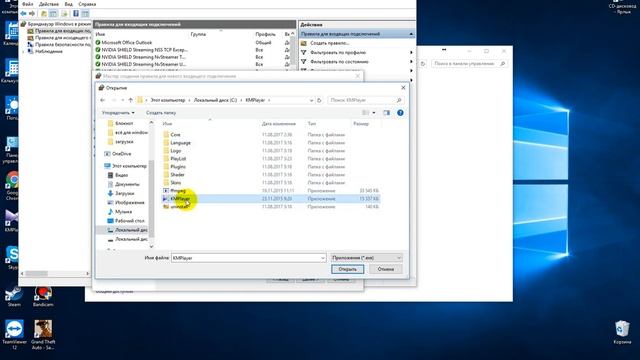
Task: Select the ffmpeg application file
Action: coord(271,191)
